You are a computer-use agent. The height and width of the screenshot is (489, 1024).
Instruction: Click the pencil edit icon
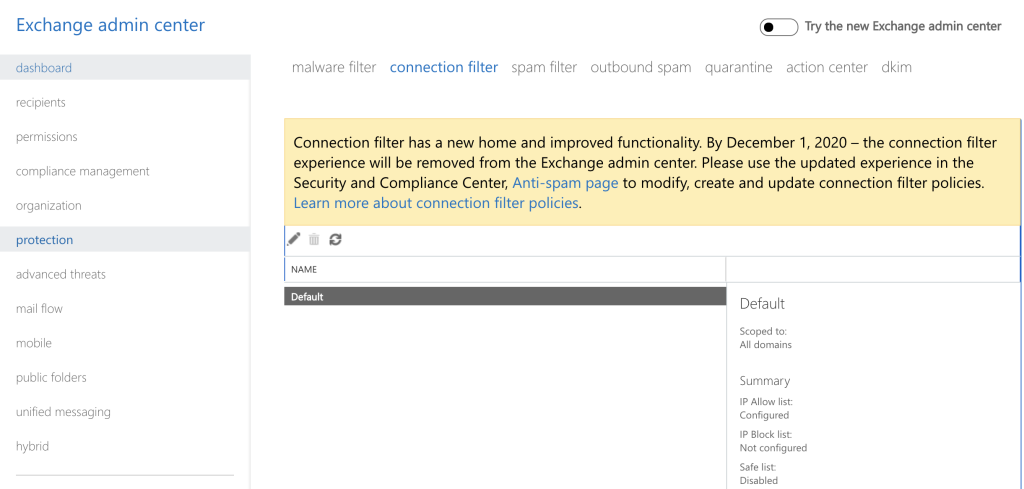pyautogui.click(x=295, y=240)
